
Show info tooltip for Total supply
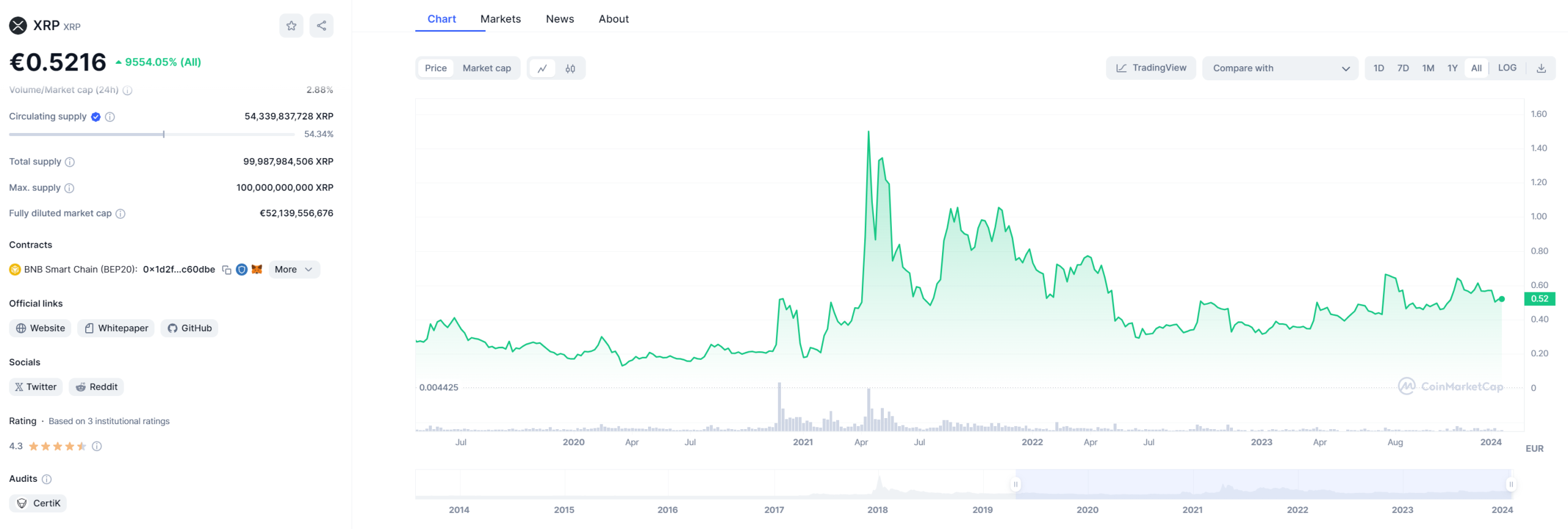pyautogui.click(x=70, y=162)
